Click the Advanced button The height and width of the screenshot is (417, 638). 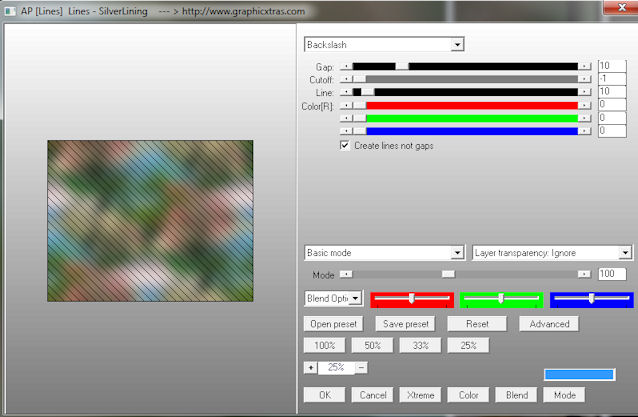(x=549, y=324)
